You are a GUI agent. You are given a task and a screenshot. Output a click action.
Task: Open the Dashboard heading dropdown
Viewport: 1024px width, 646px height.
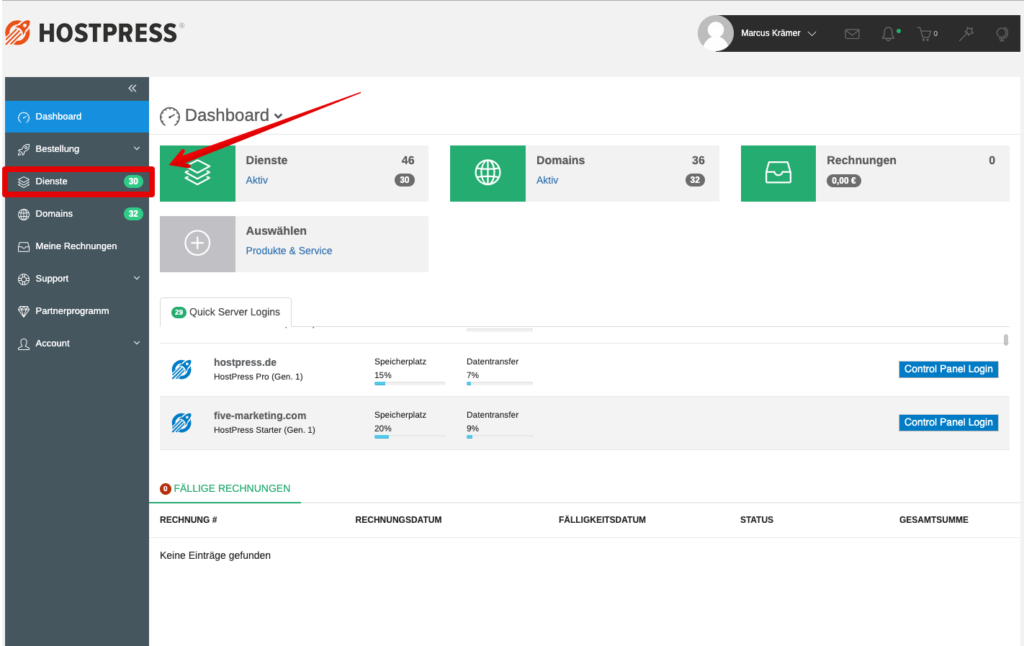(278, 116)
